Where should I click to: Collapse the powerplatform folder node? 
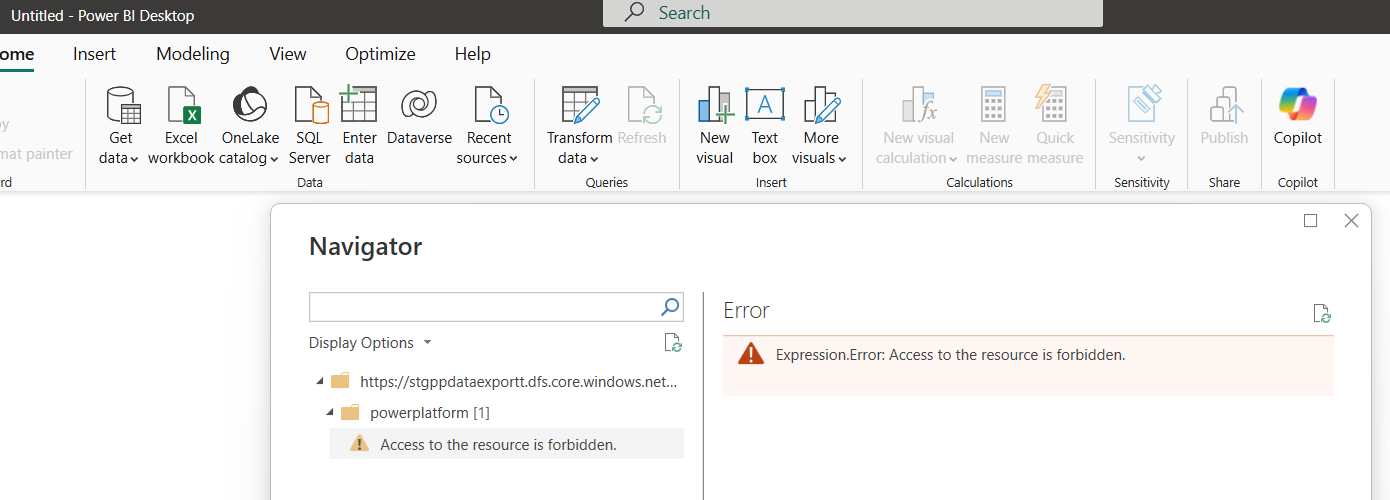329,413
